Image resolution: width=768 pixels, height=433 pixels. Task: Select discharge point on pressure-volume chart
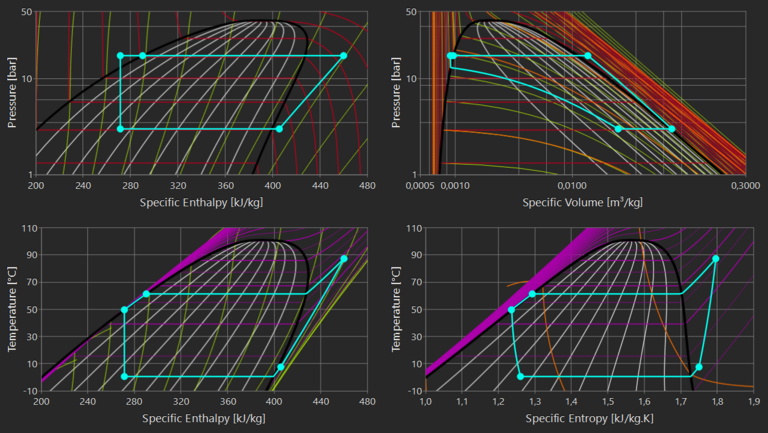pyautogui.click(x=588, y=56)
